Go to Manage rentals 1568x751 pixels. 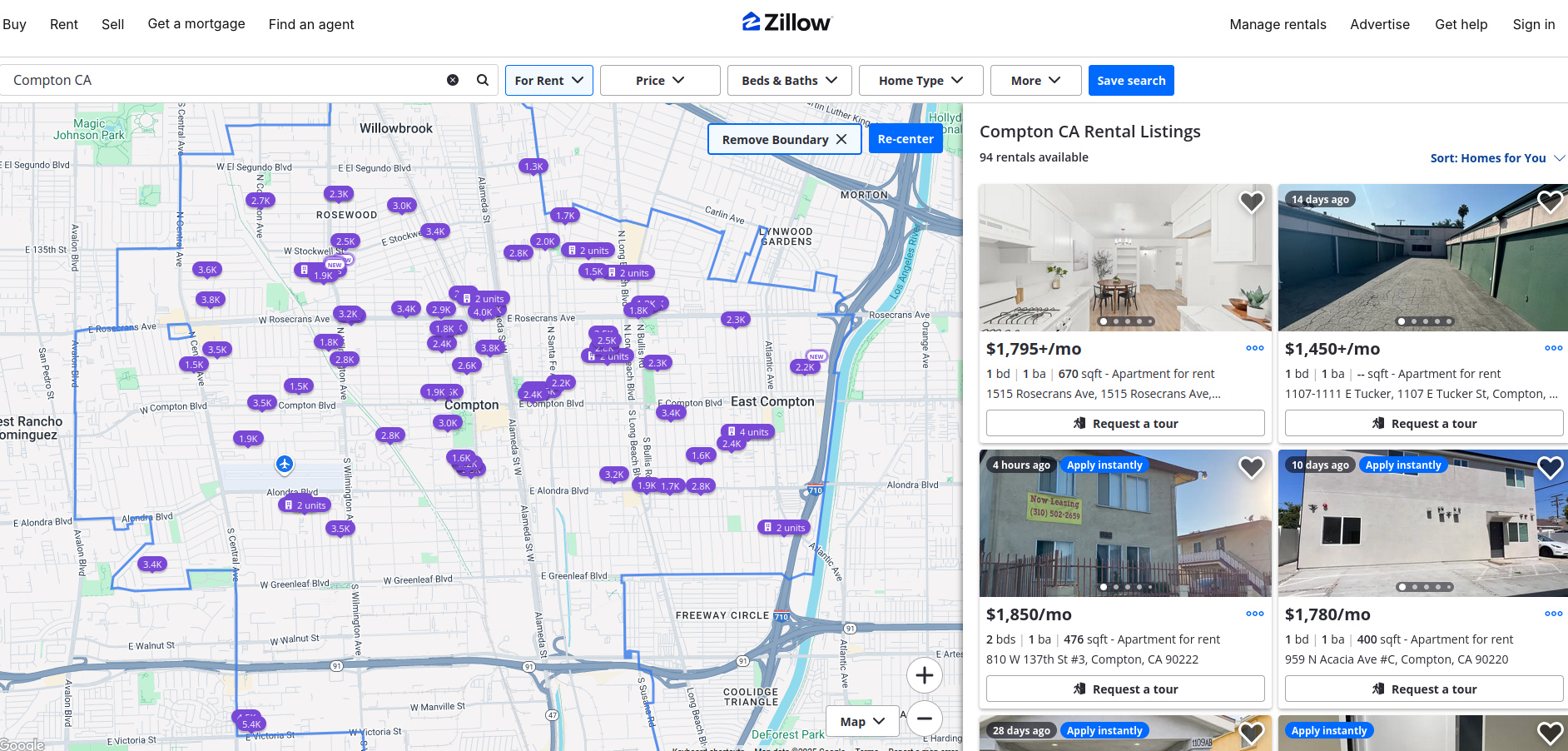1278,24
